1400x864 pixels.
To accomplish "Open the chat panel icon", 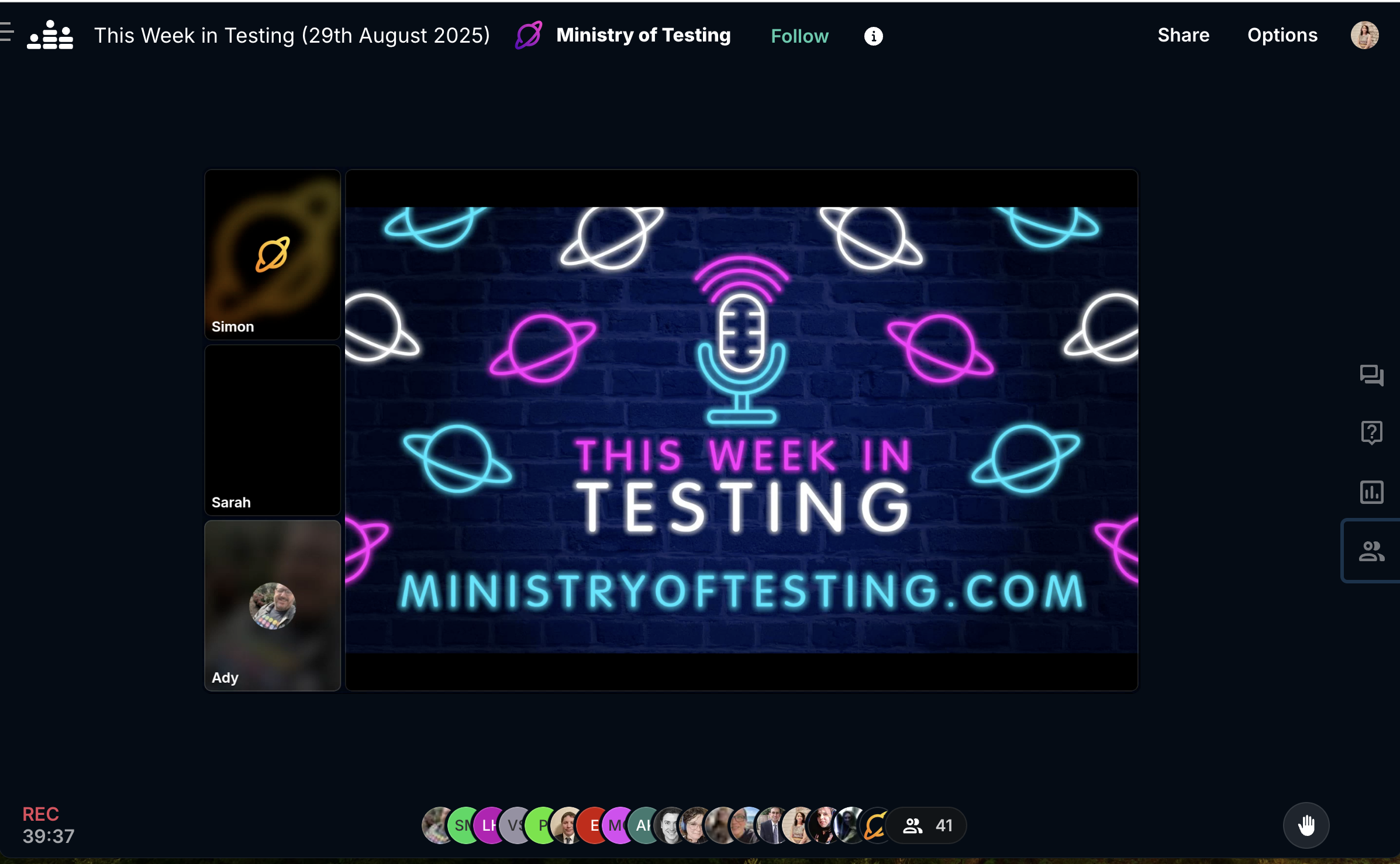I will [x=1371, y=375].
